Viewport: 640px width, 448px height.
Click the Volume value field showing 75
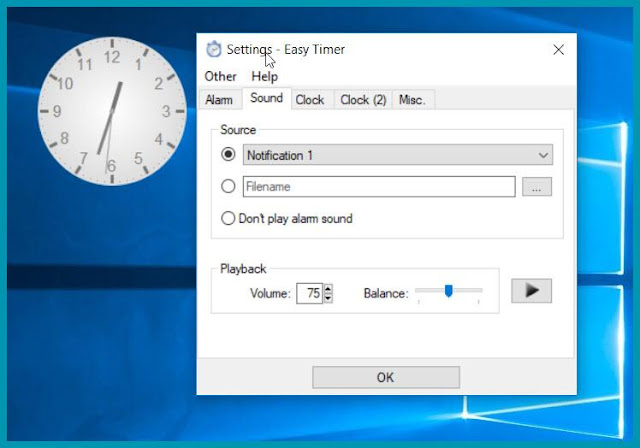tap(309, 293)
